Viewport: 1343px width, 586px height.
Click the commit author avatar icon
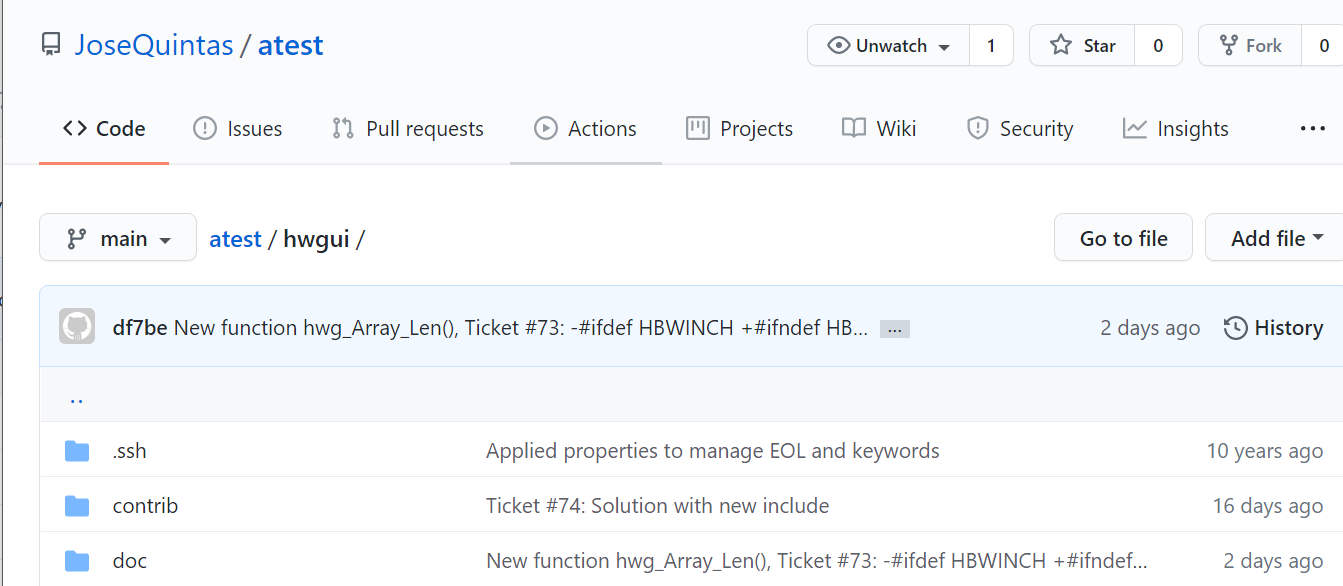77,327
